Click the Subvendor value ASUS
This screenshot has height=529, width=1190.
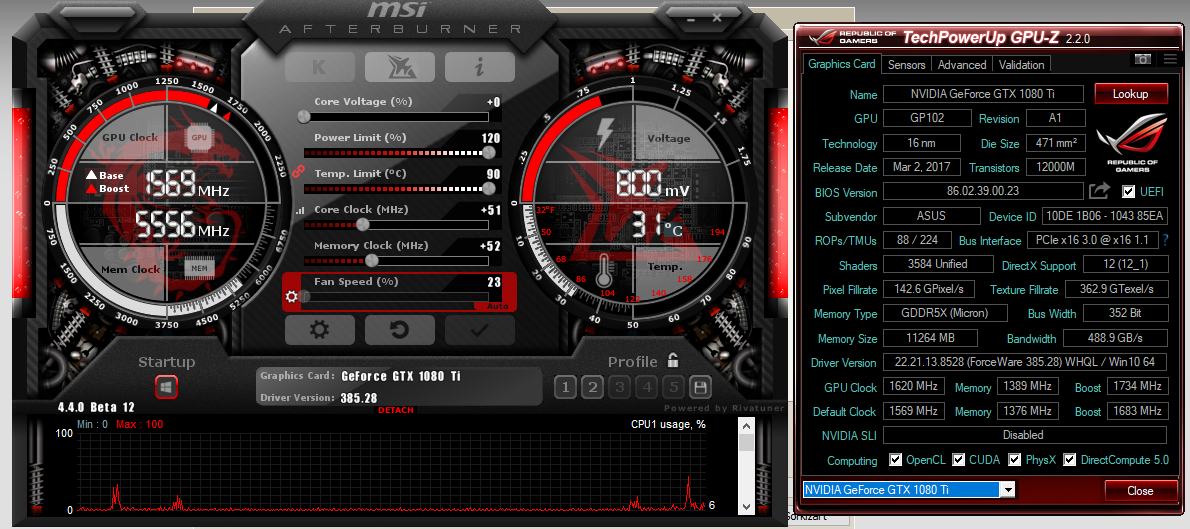point(932,216)
